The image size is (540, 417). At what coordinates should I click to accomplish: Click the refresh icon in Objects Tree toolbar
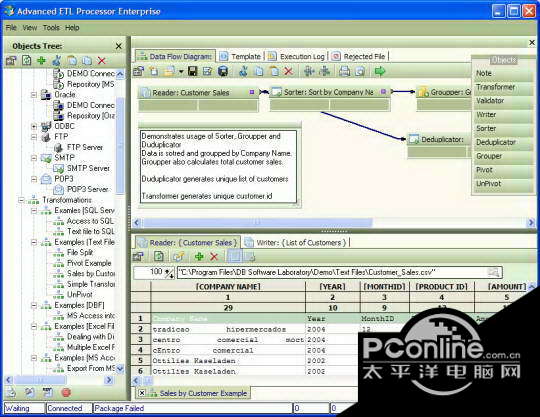tap(27, 61)
